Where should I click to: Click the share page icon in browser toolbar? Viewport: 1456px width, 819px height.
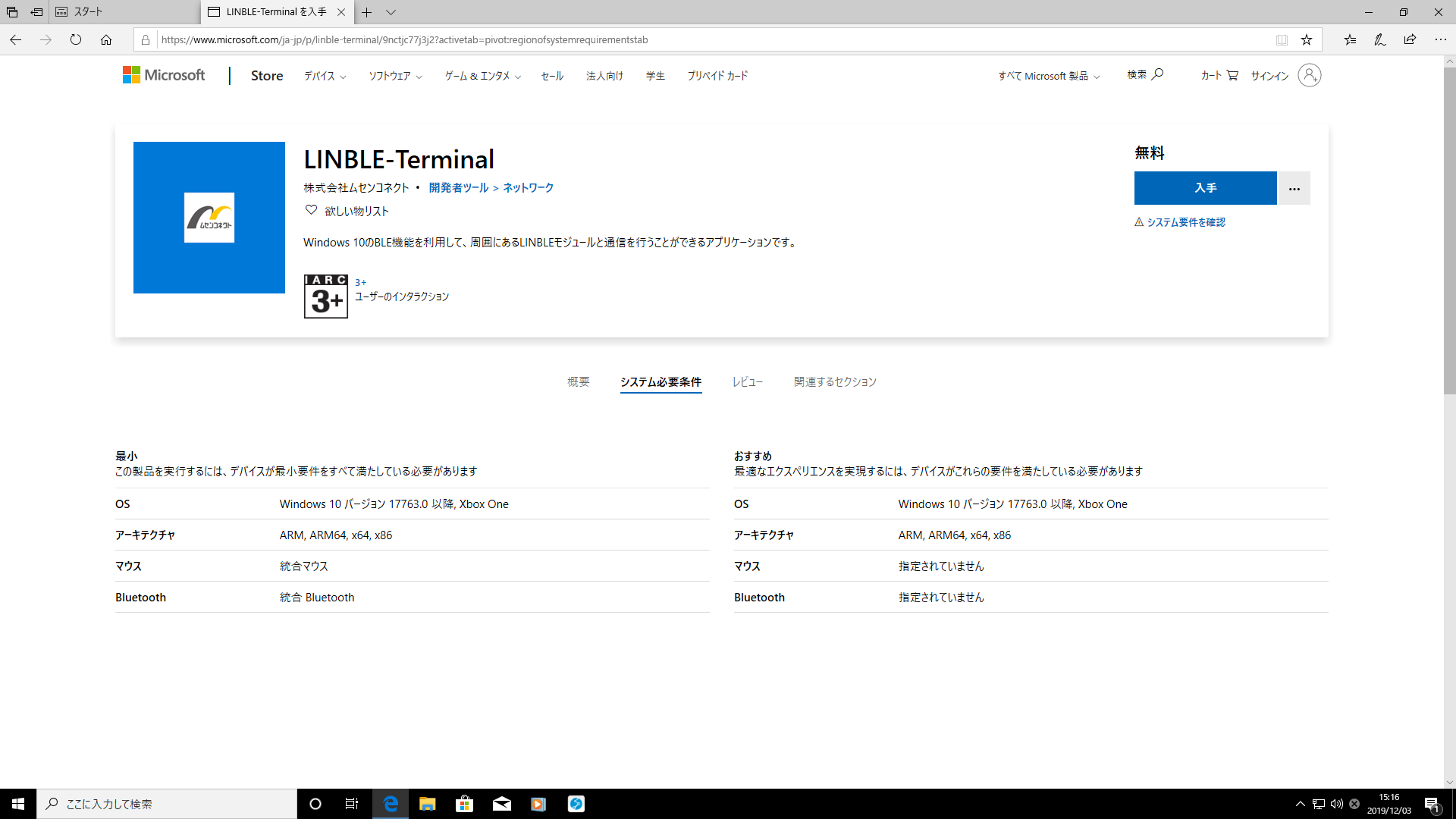click(1410, 39)
